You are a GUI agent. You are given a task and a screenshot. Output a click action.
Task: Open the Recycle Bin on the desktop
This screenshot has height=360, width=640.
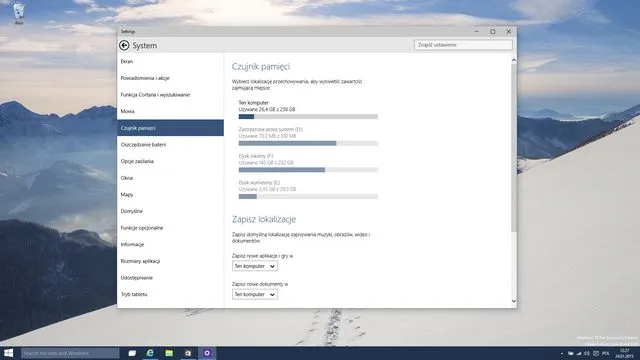pos(19,13)
